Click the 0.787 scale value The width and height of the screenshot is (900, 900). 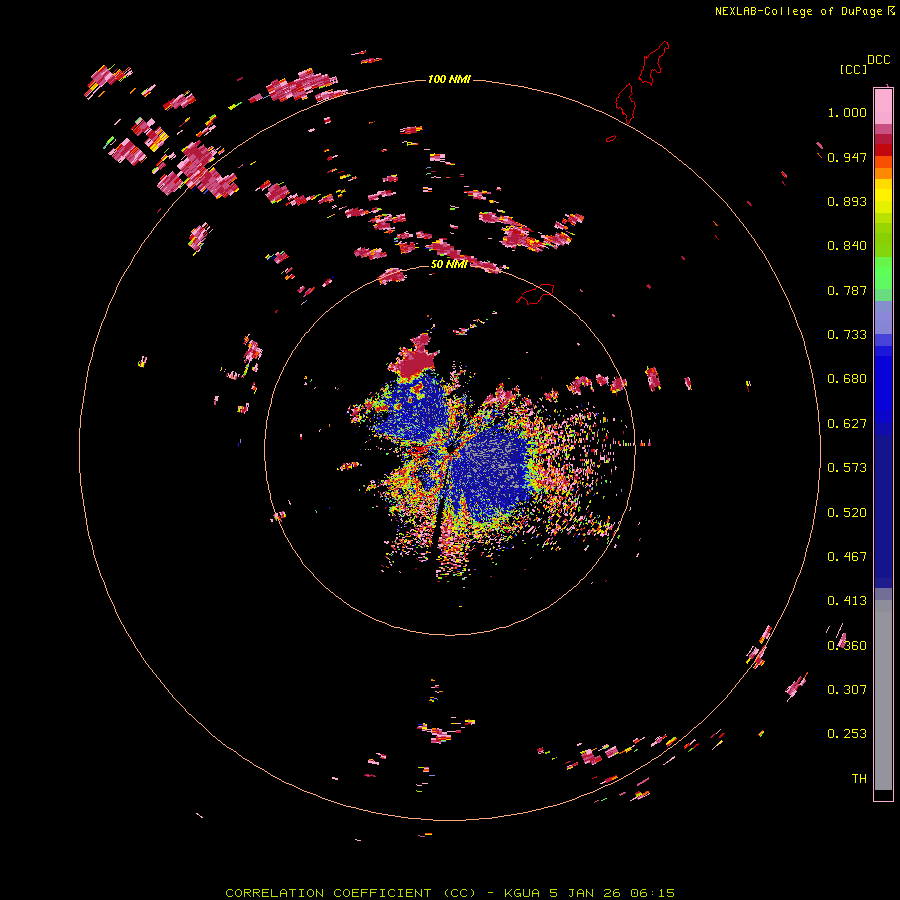click(x=847, y=290)
